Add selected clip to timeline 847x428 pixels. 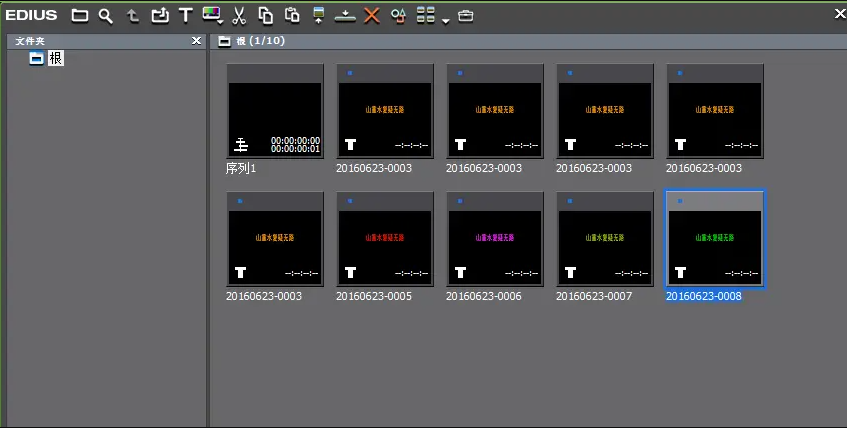click(x=345, y=16)
